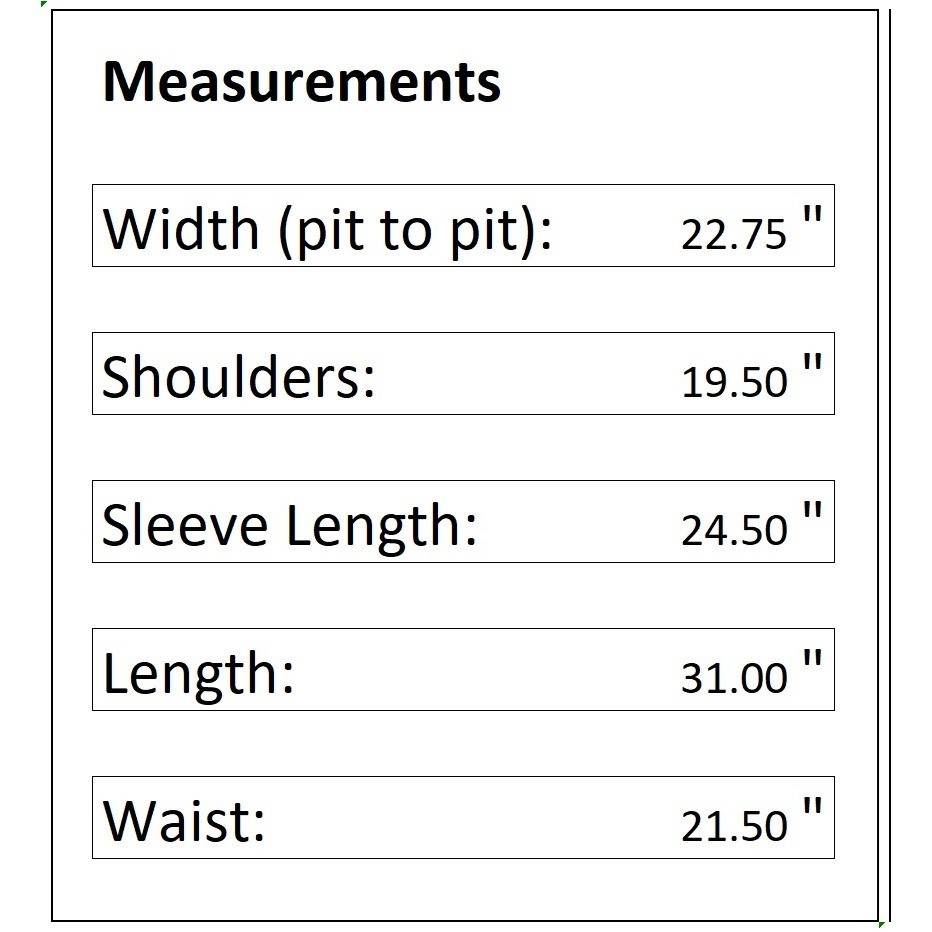Select the Length label
This screenshot has height=932, width=932.
pyautogui.click(x=199, y=676)
